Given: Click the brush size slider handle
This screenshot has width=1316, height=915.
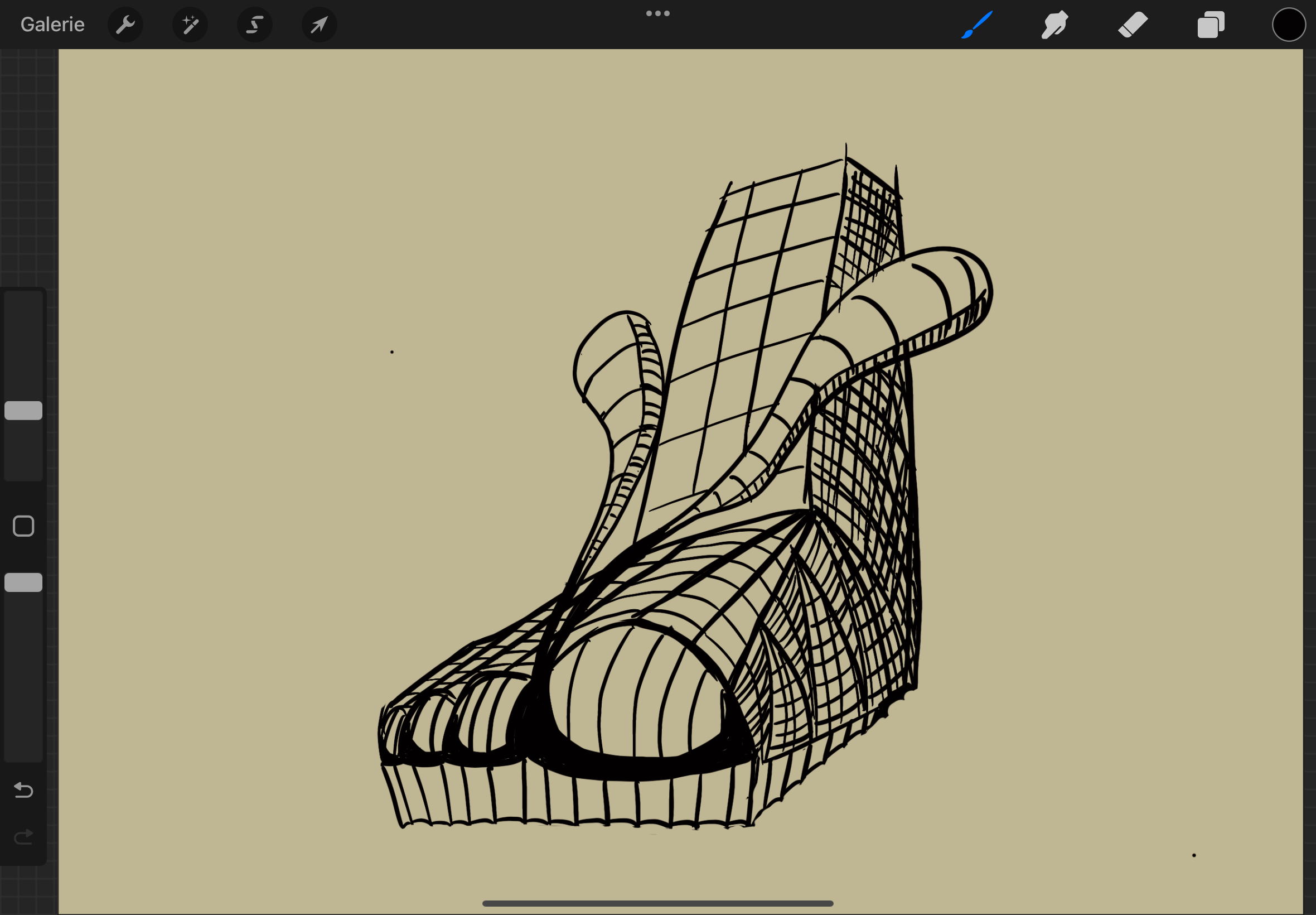Looking at the screenshot, I should pos(23,411).
